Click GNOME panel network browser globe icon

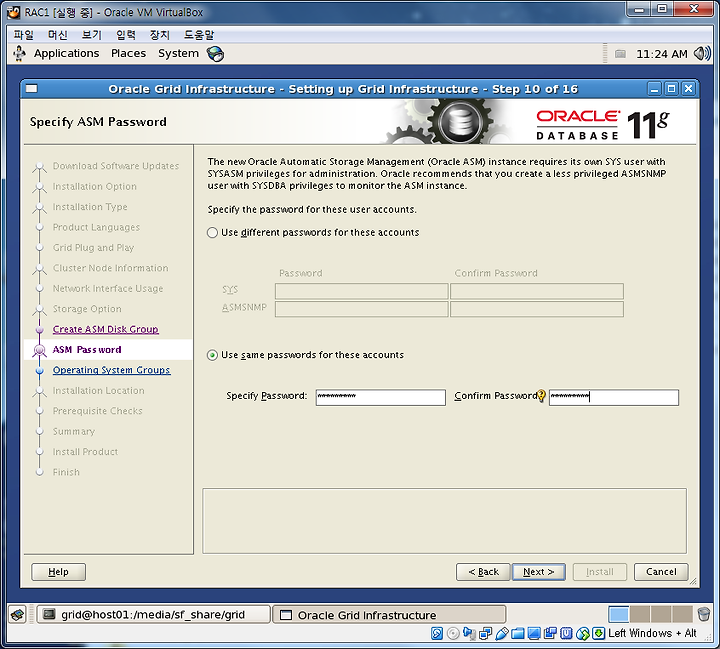[215, 54]
